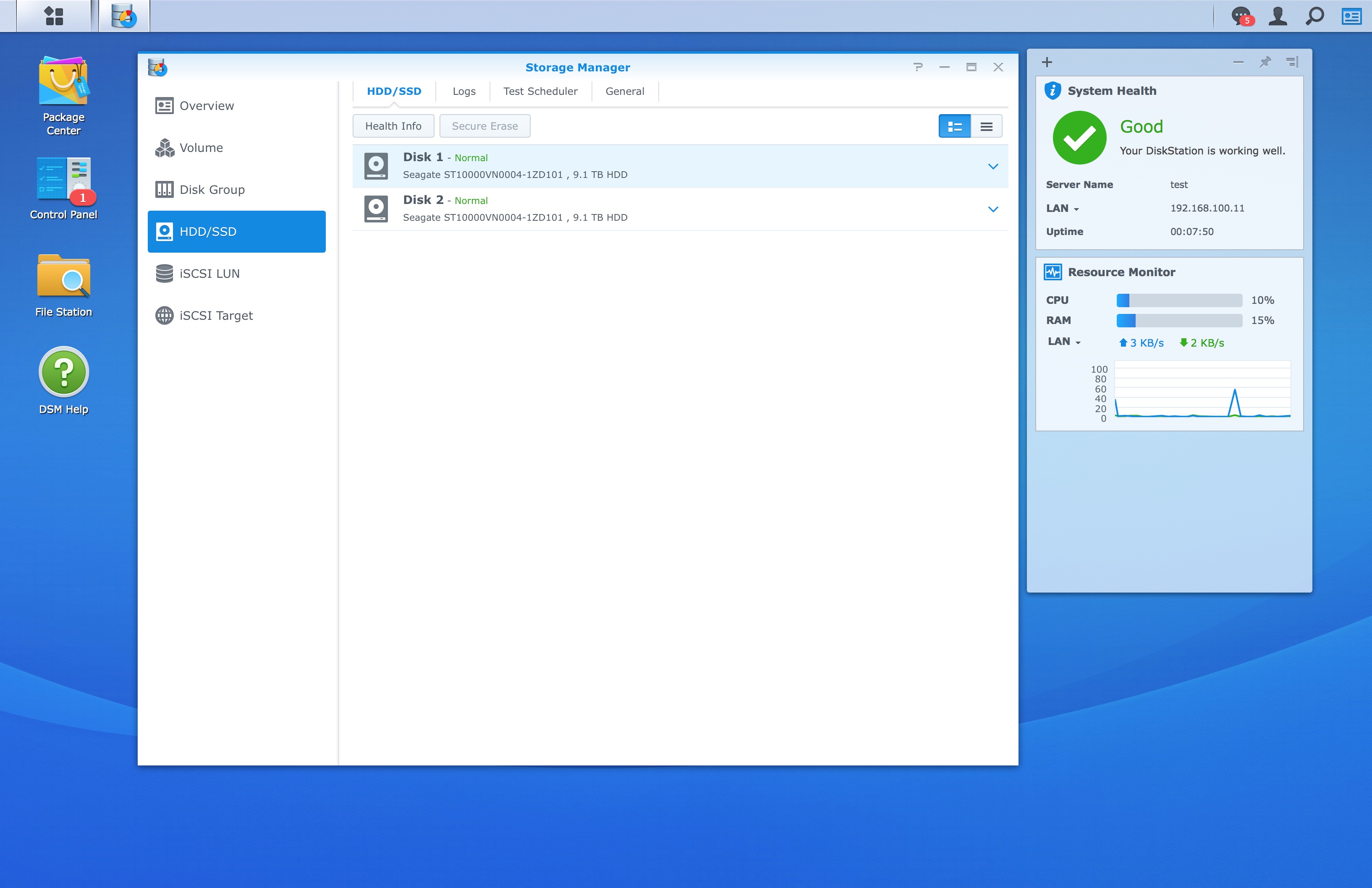Open the Logs tab

[463, 91]
